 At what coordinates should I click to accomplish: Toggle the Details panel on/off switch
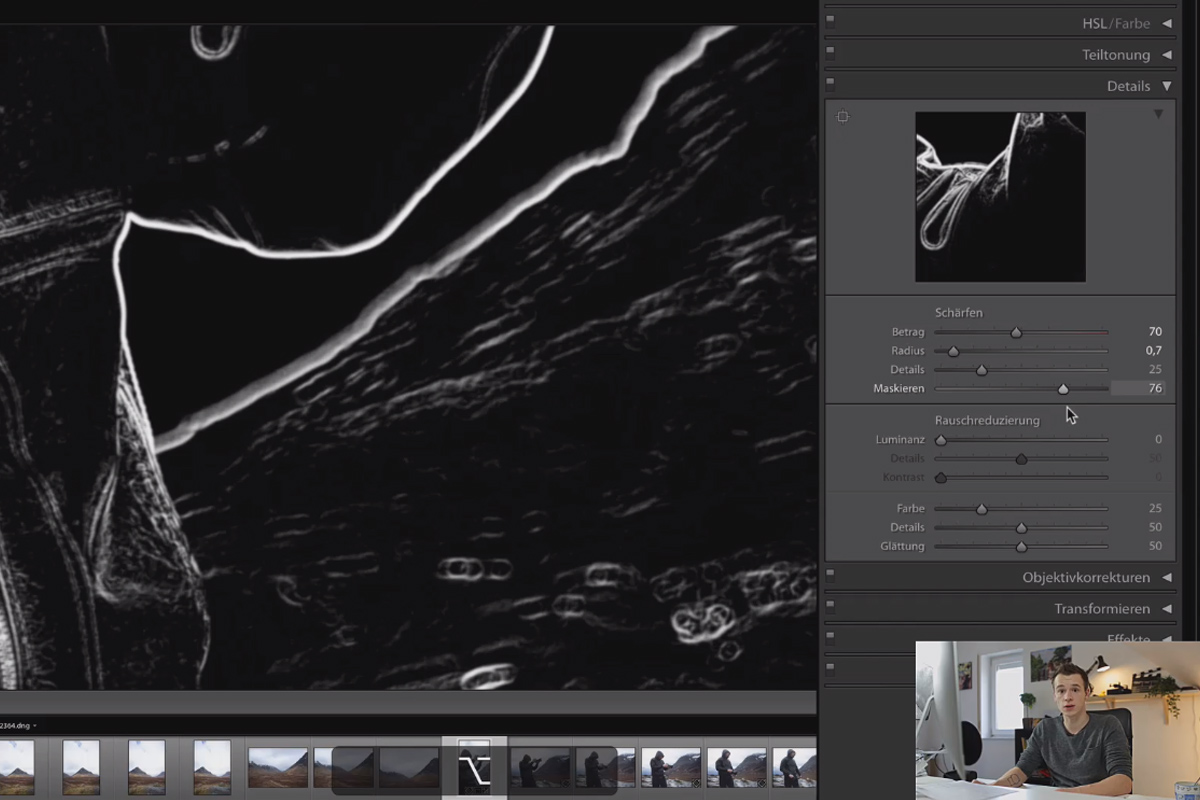[x=830, y=84]
